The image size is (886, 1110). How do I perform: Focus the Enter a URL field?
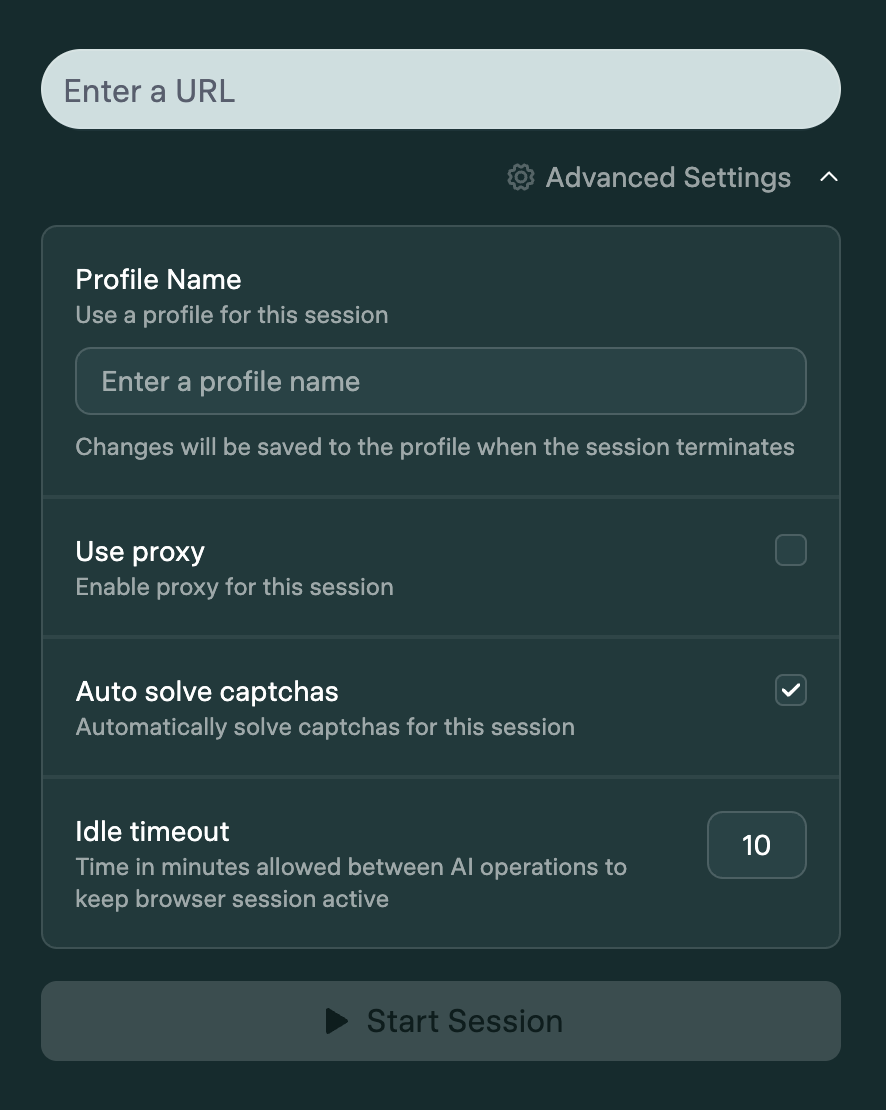pos(440,90)
